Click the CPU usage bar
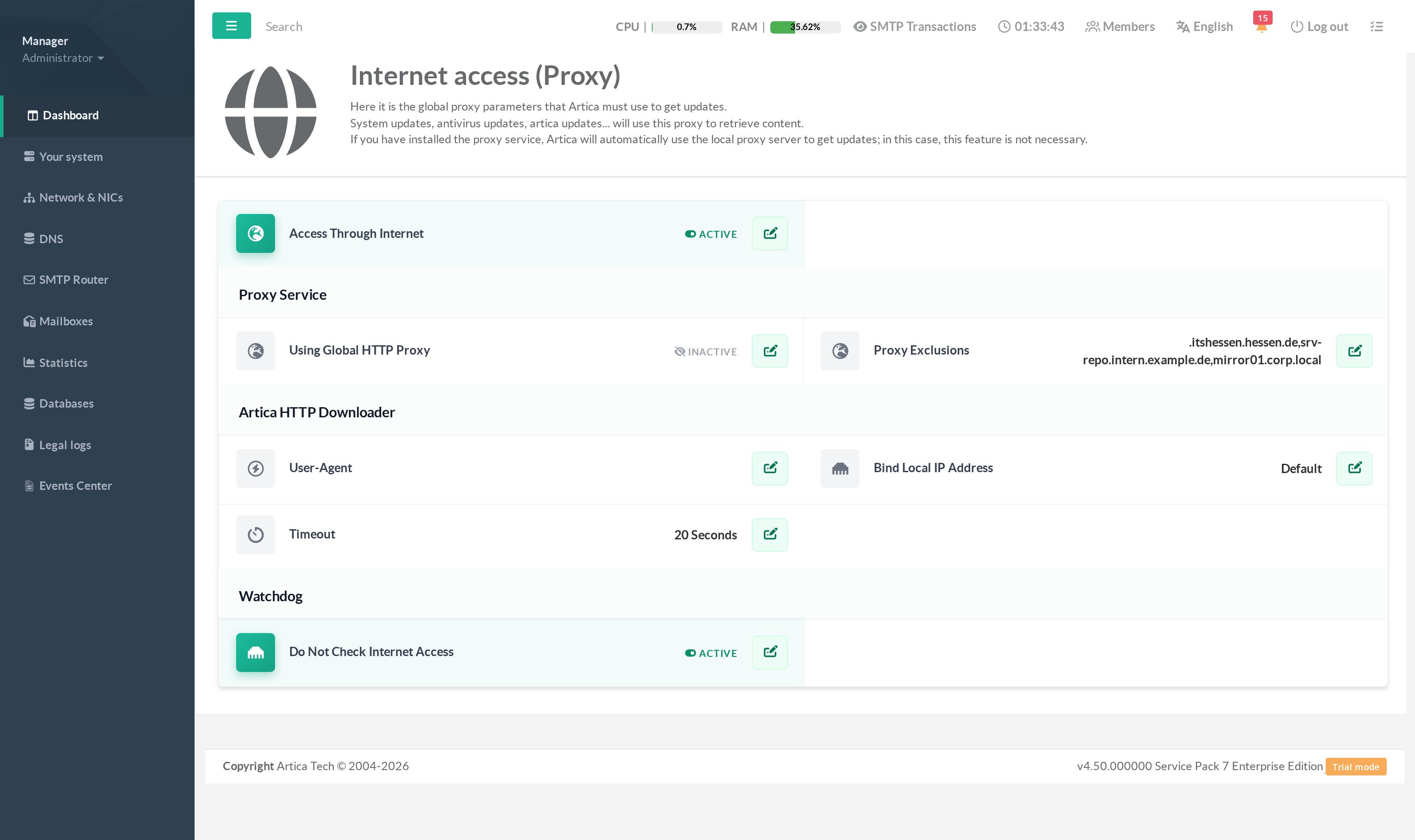 pyautogui.click(x=687, y=27)
